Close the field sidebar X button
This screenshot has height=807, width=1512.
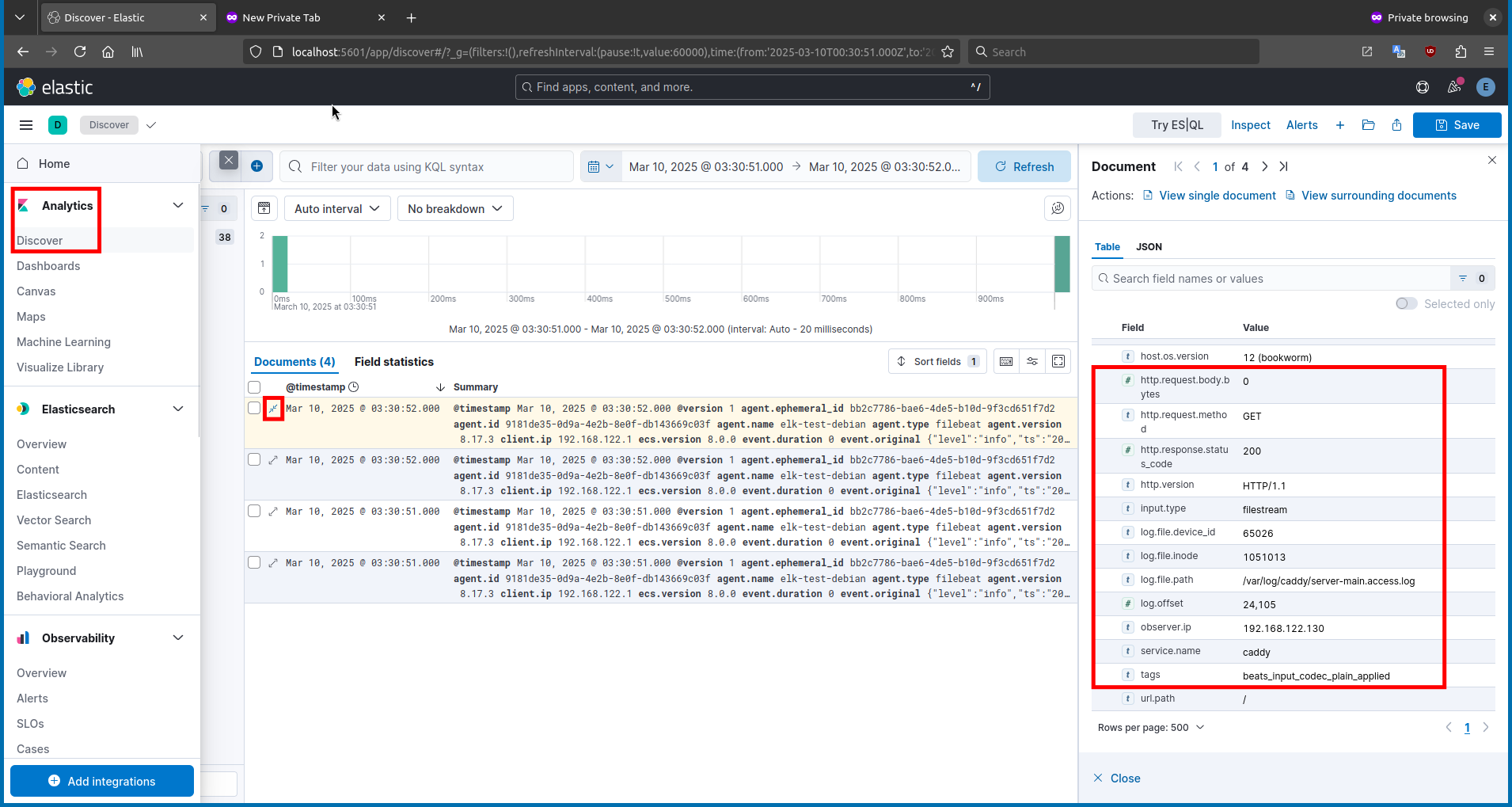[229, 160]
